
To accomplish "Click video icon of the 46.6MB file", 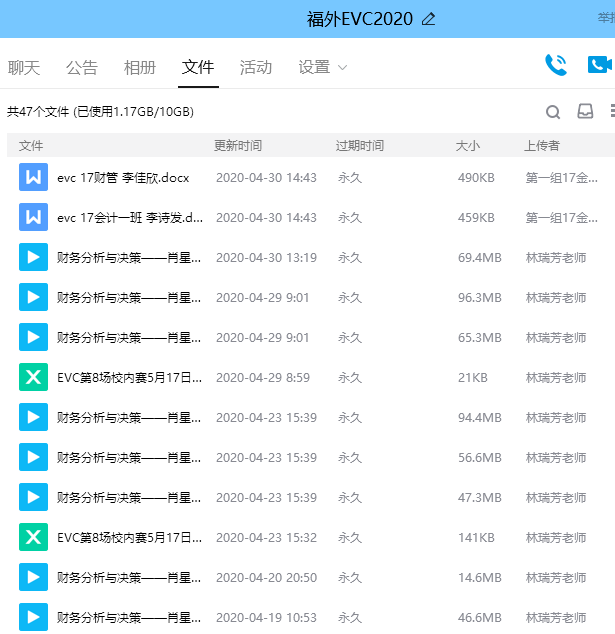I will [x=34, y=617].
